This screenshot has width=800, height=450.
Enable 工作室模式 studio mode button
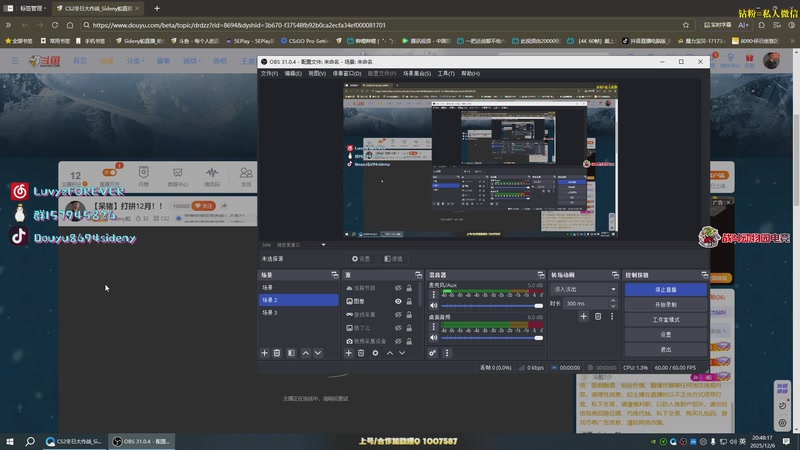(666, 320)
